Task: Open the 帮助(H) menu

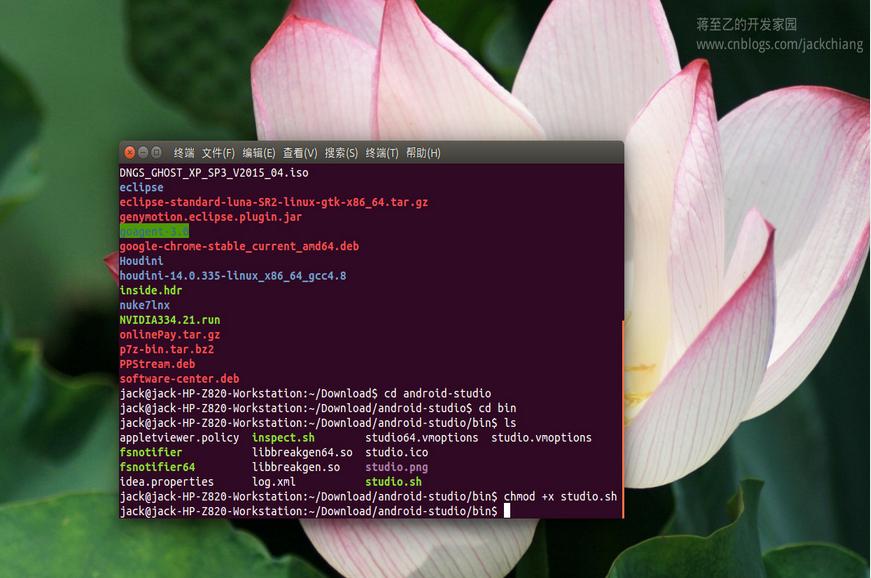Action: click(x=423, y=153)
